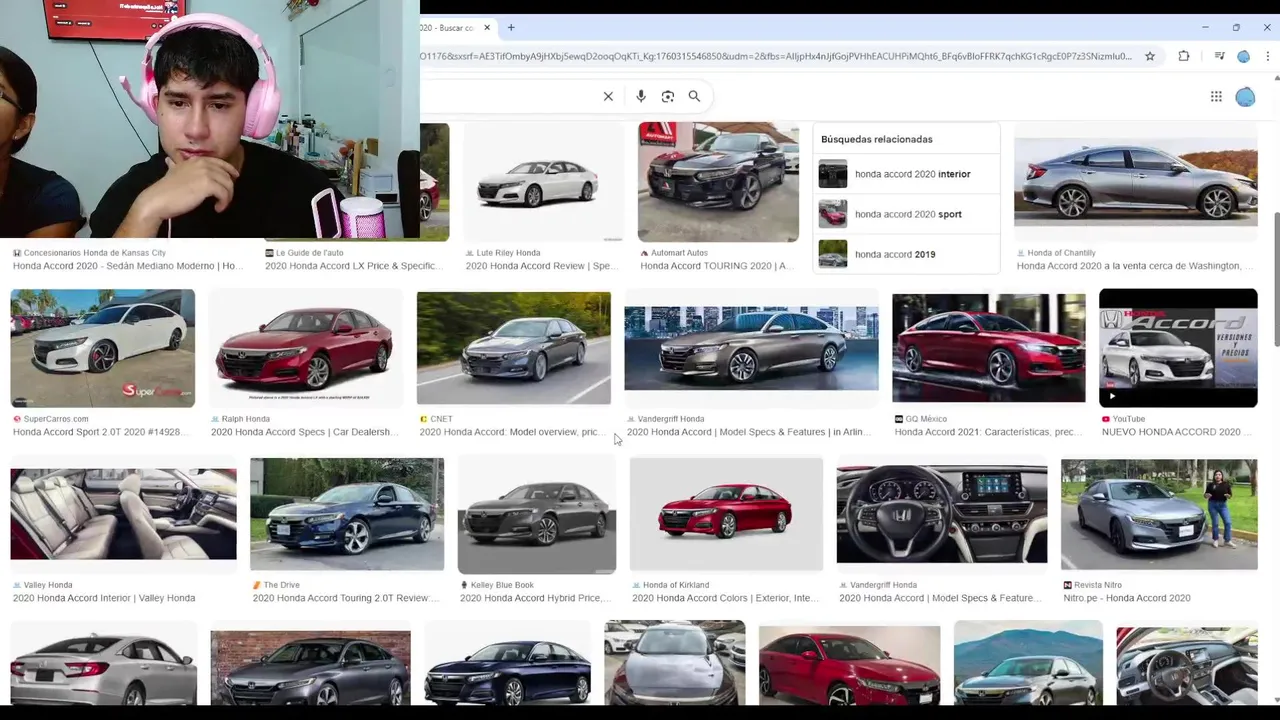The image size is (1280, 720).
Task: Open Google Lens image search icon
Action: (x=668, y=96)
